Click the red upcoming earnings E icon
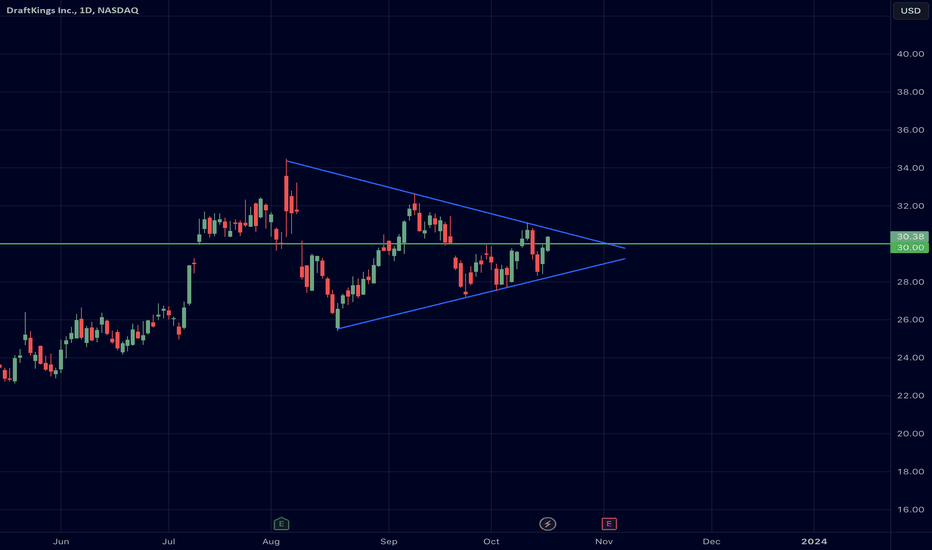Viewport: 932px width, 550px height. (609, 524)
